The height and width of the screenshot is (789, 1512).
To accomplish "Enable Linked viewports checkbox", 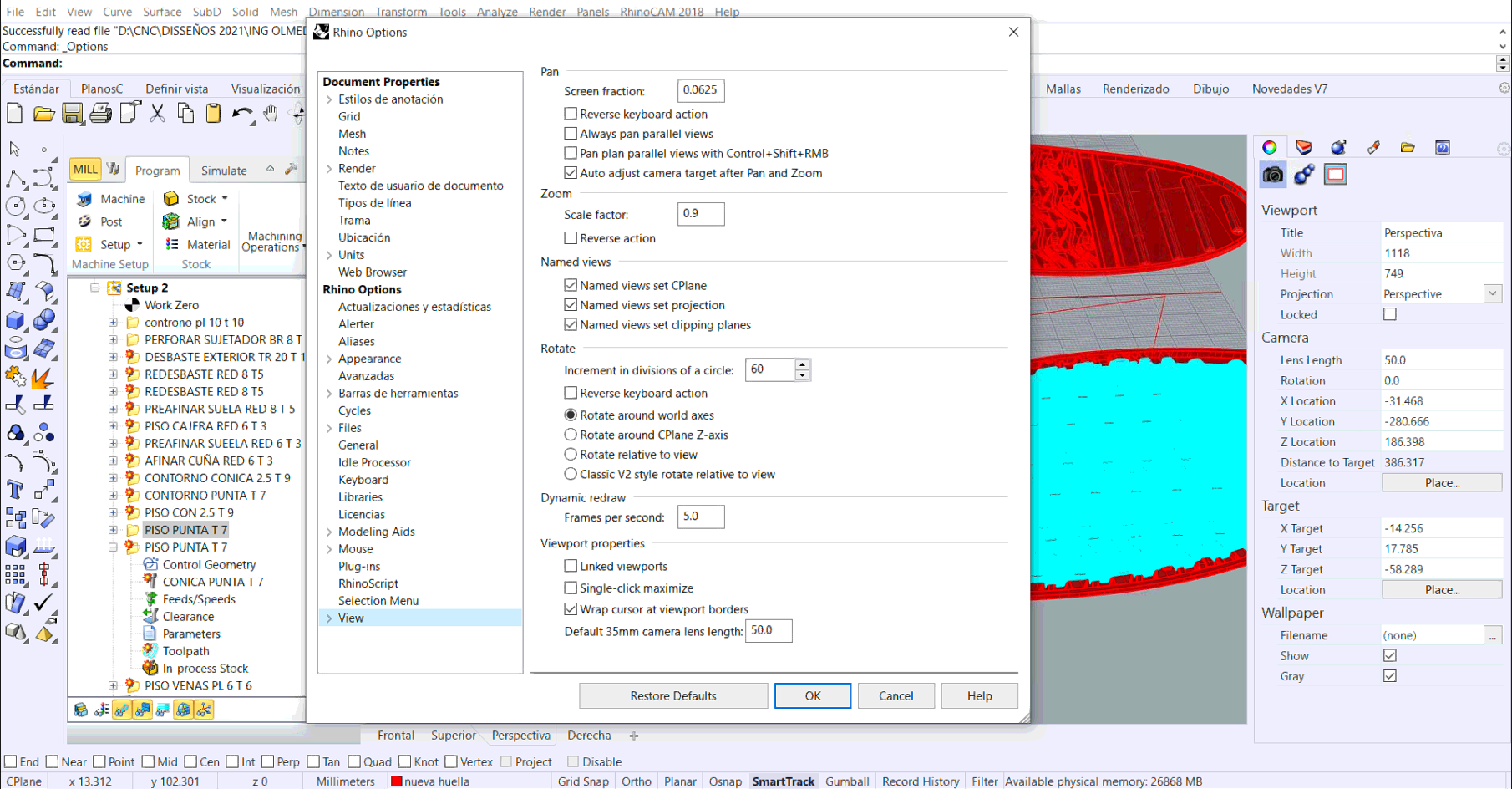I will (571, 566).
